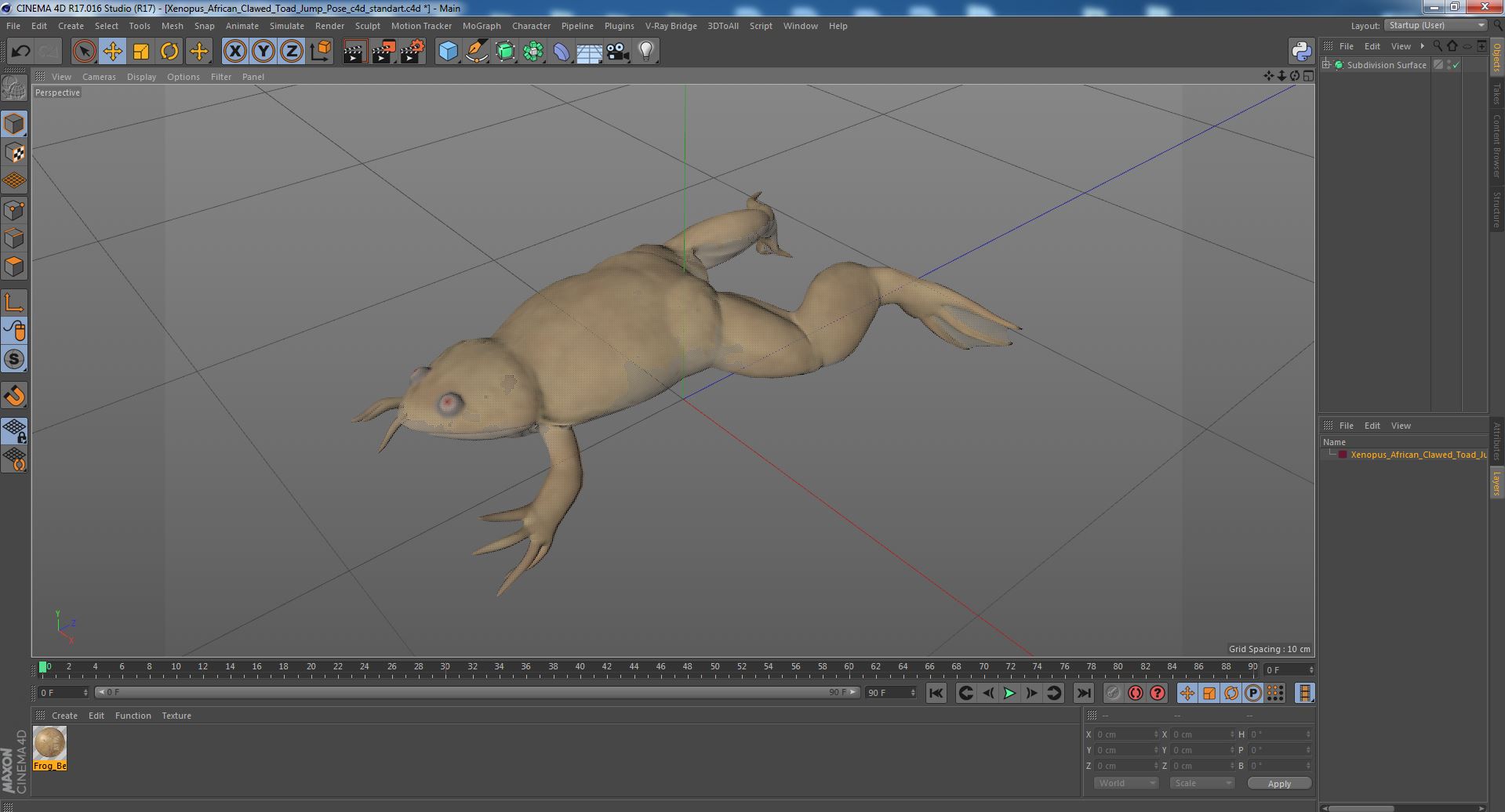Open the Python script icon
The height and width of the screenshot is (812, 1505).
pos(1301,52)
